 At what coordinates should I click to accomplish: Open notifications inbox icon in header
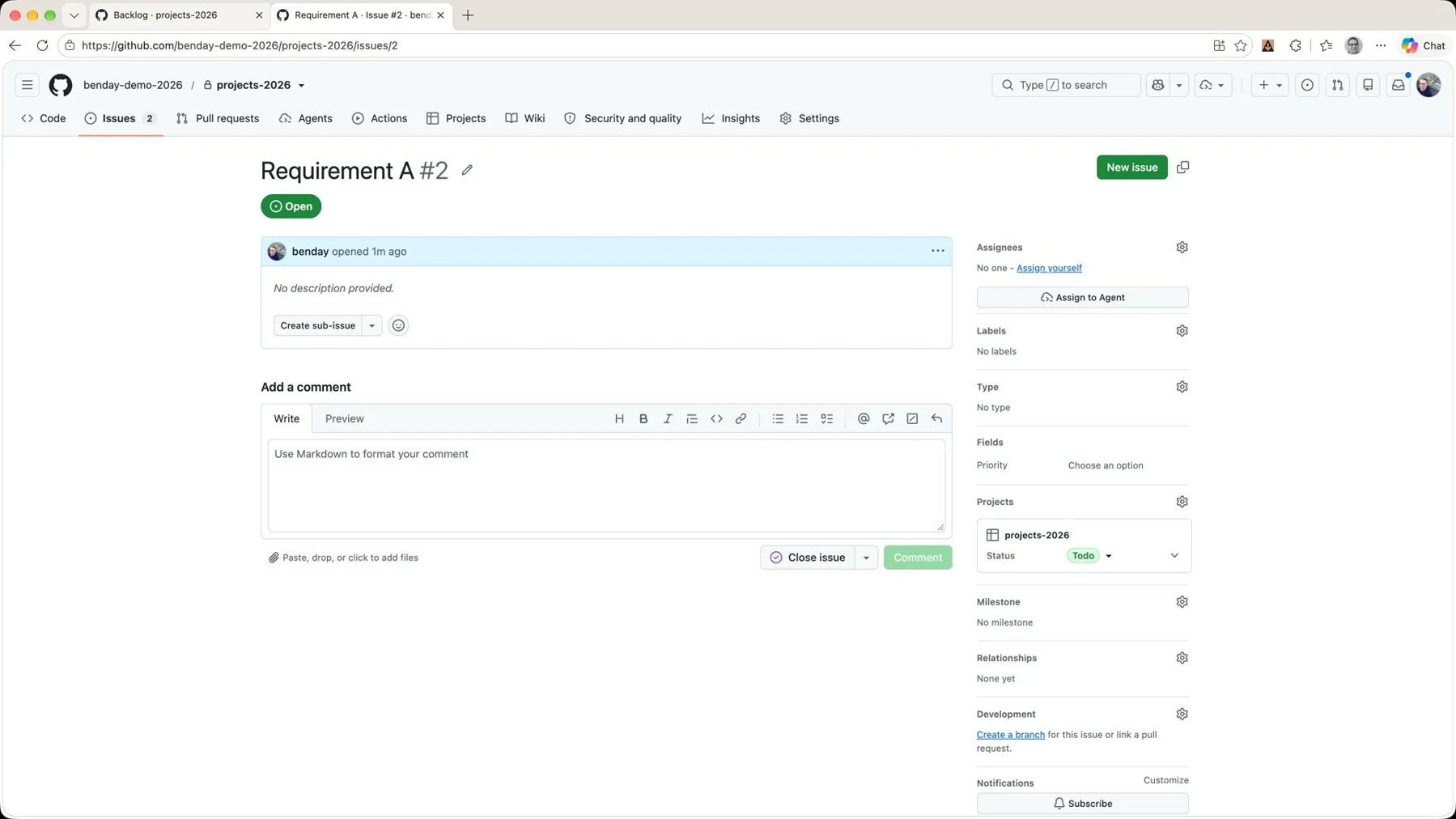[x=1398, y=85]
